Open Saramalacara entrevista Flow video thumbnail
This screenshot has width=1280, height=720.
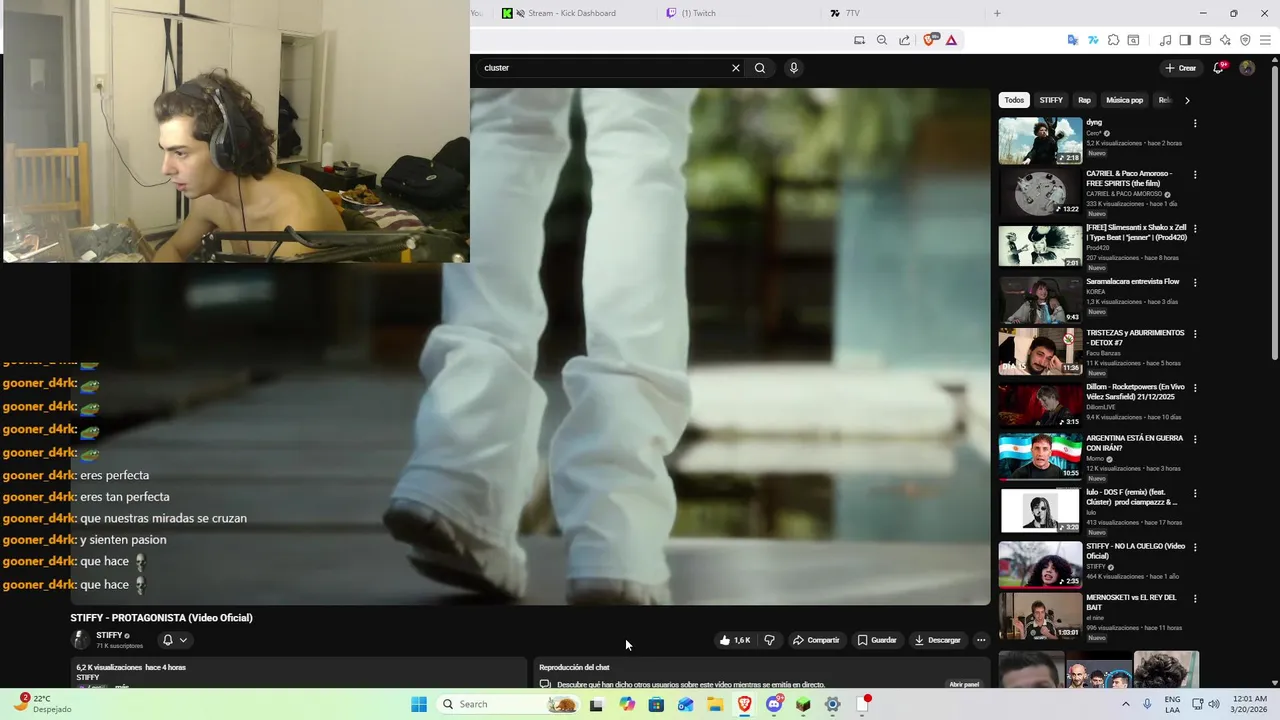pyautogui.click(x=1040, y=299)
